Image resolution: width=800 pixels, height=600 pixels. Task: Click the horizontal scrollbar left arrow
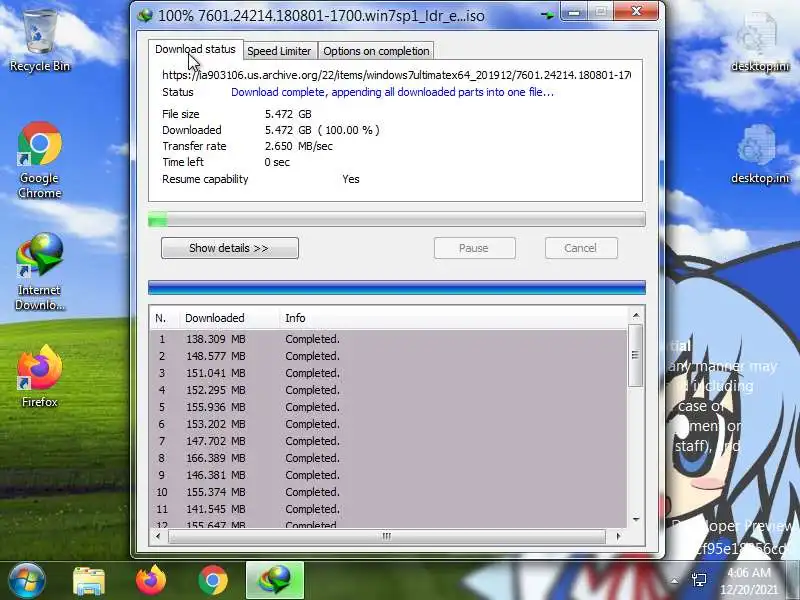[158, 536]
